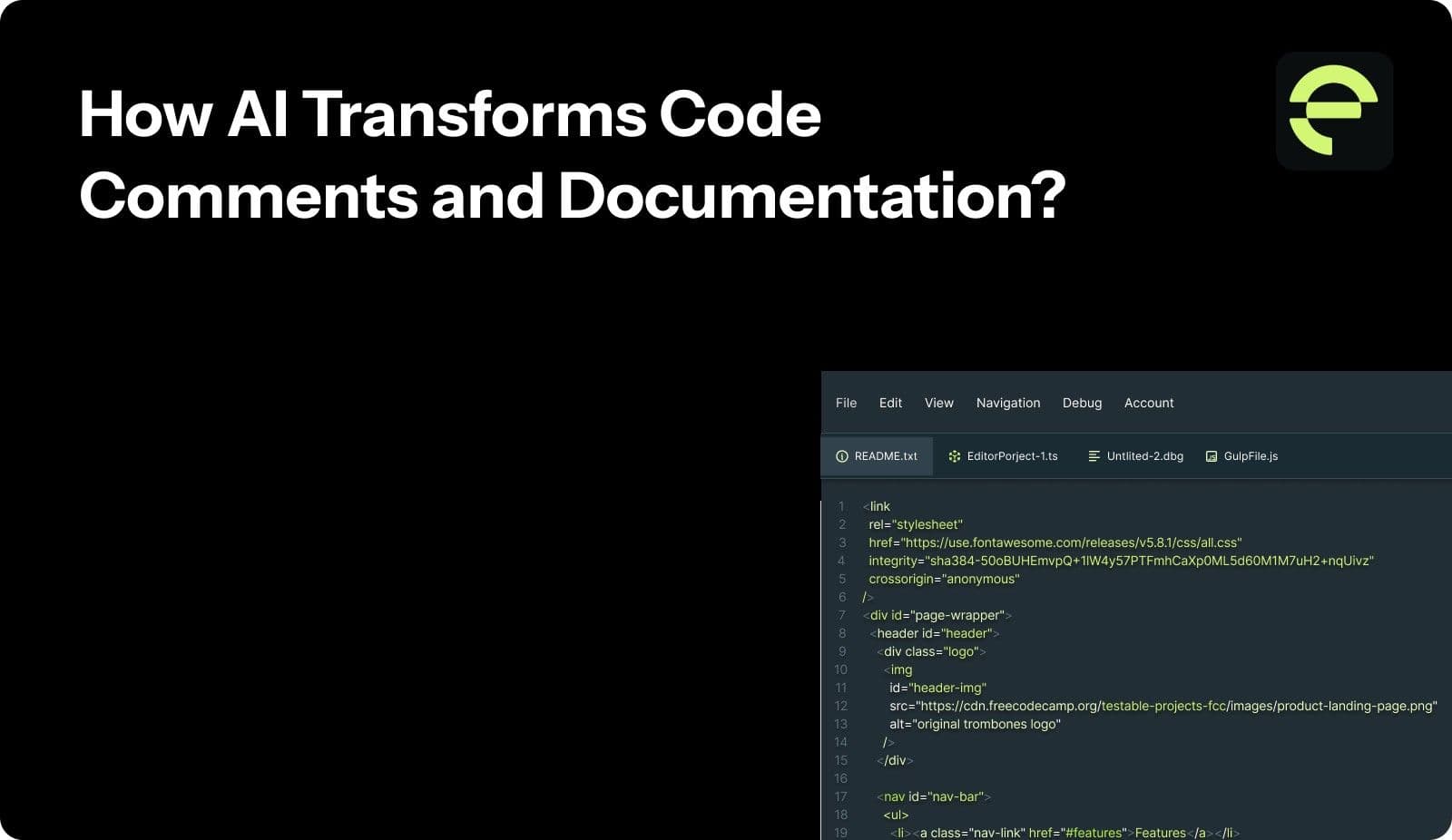Click the '</div>' closing tag line
The image size is (1452, 840).
tap(895, 760)
